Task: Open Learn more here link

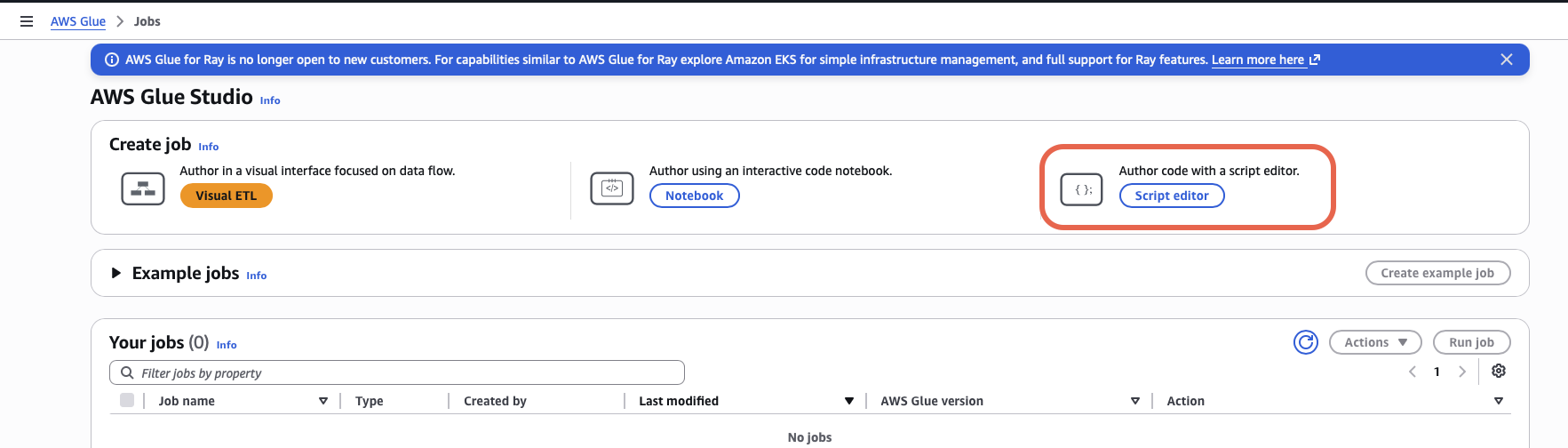Action: [x=1258, y=60]
